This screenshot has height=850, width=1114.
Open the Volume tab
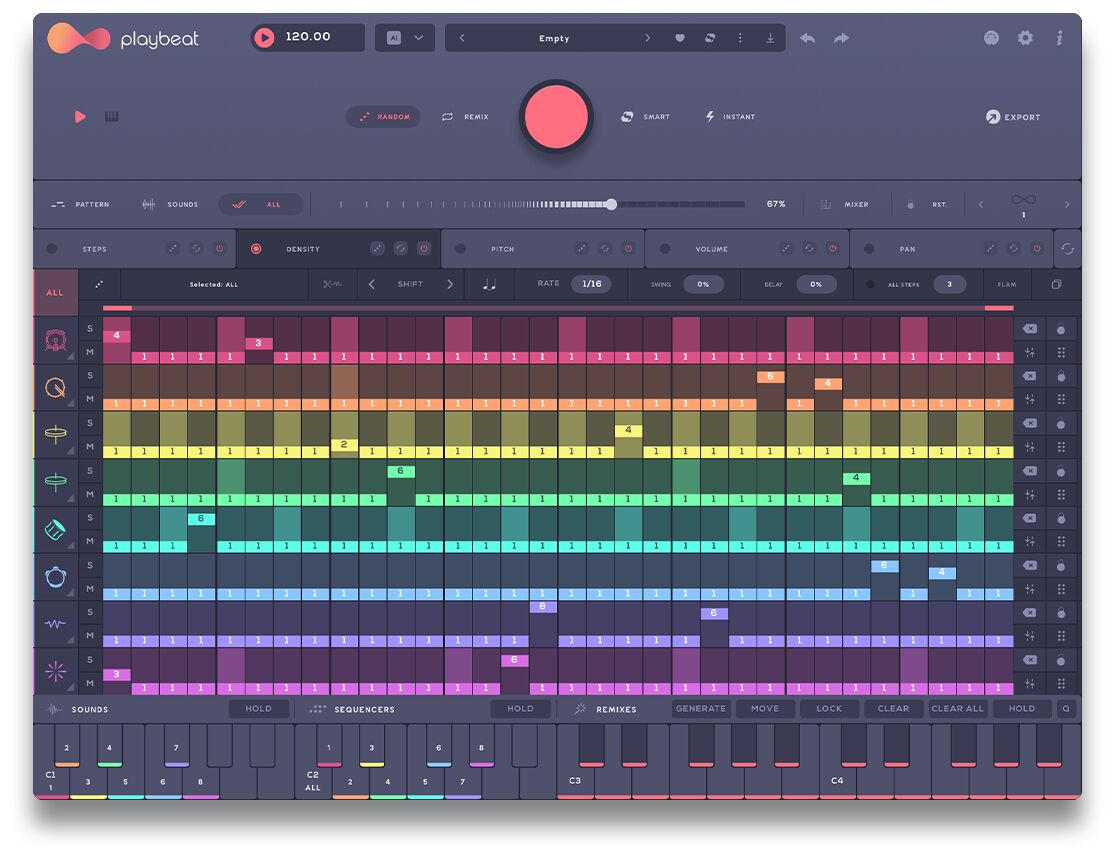711,249
